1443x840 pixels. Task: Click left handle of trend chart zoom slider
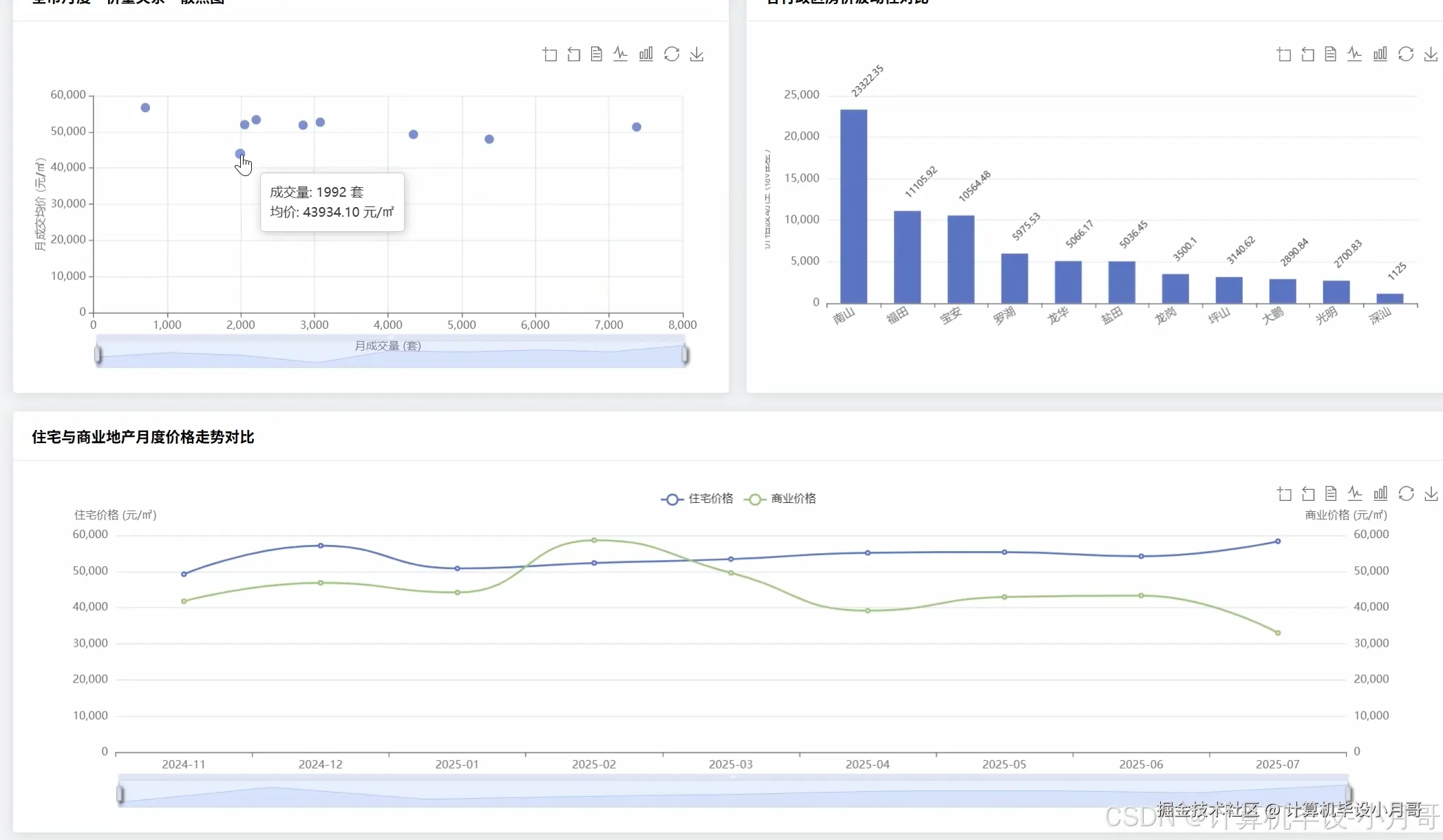click(x=120, y=794)
